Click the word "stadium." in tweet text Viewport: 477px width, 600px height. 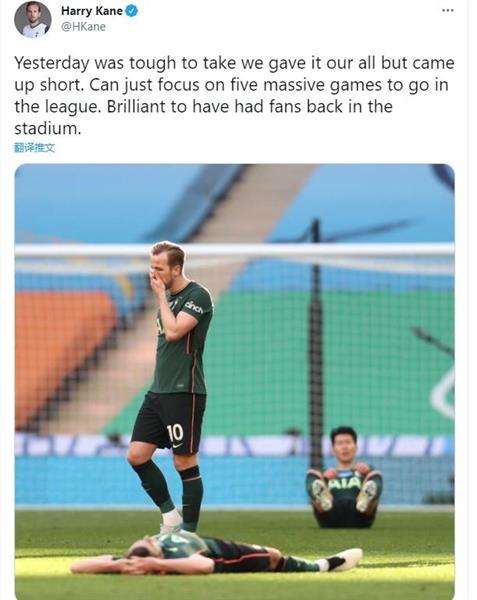(x=48, y=128)
